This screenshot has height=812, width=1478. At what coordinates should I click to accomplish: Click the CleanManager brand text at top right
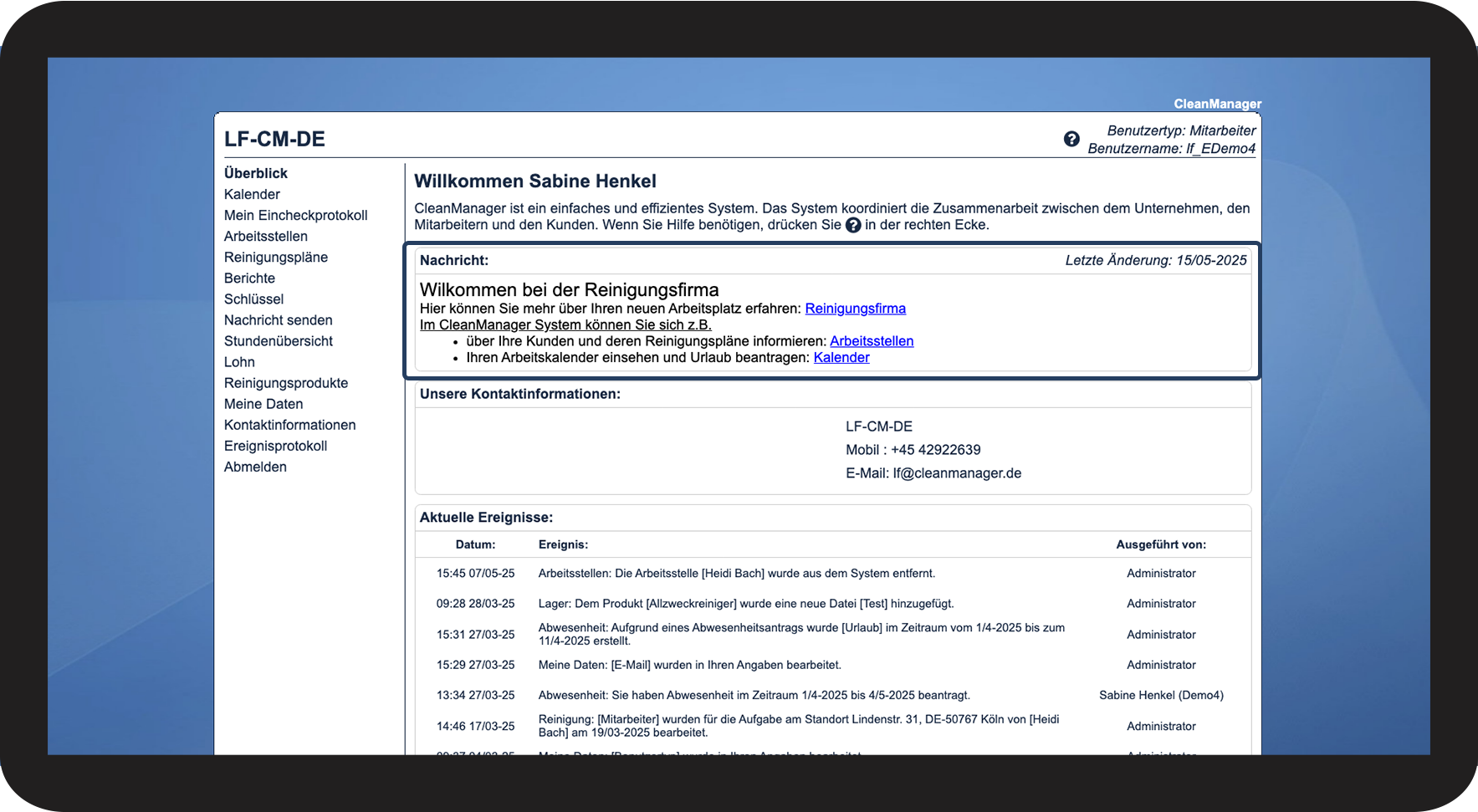pyautogui.click(x=1217, y=104)
